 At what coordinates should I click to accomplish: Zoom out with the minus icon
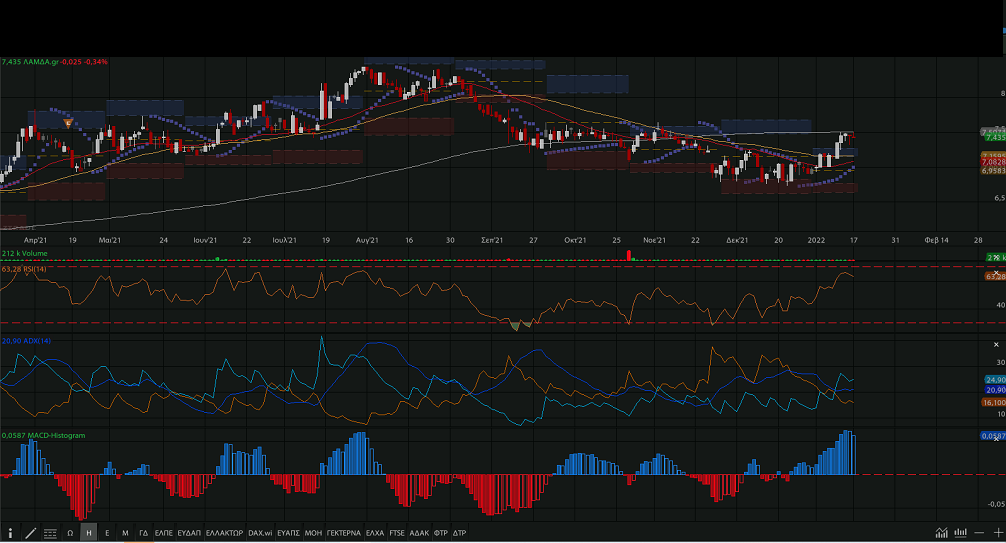click(x=980, y=533)
